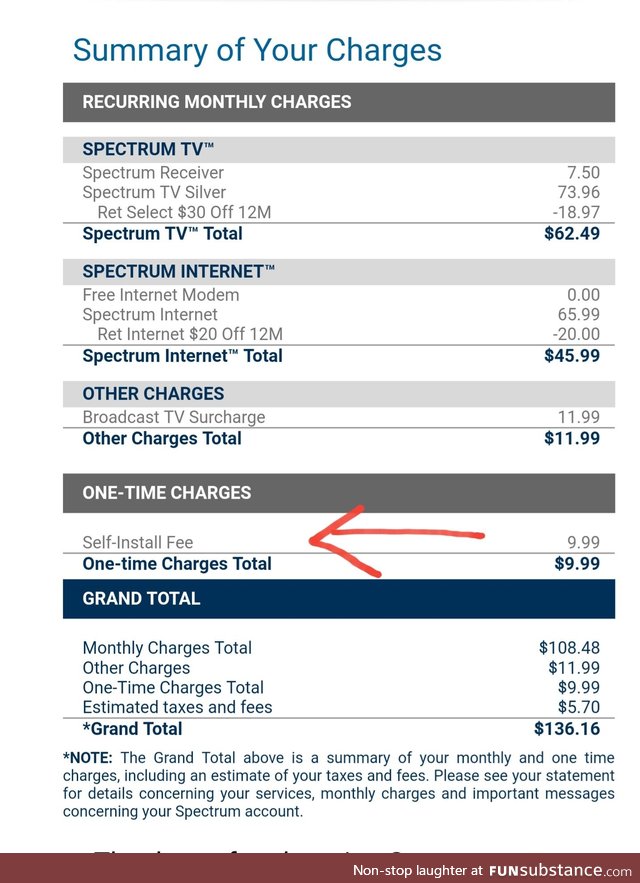
Task: Click the Summary of Your Charges heading
Action: 257,50
